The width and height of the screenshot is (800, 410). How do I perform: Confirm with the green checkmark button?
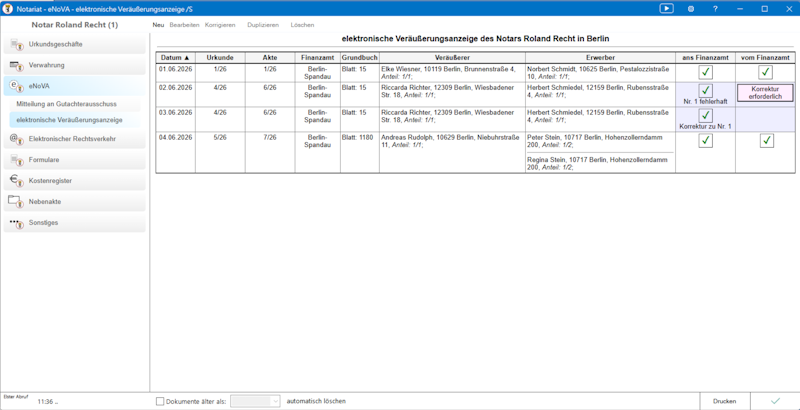776,401
